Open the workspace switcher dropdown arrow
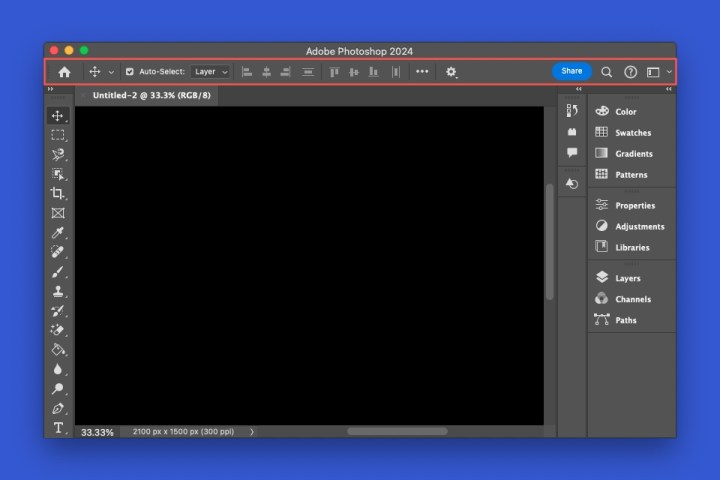The width and height of the screenshot is (720, 480). tap(669, 72)
